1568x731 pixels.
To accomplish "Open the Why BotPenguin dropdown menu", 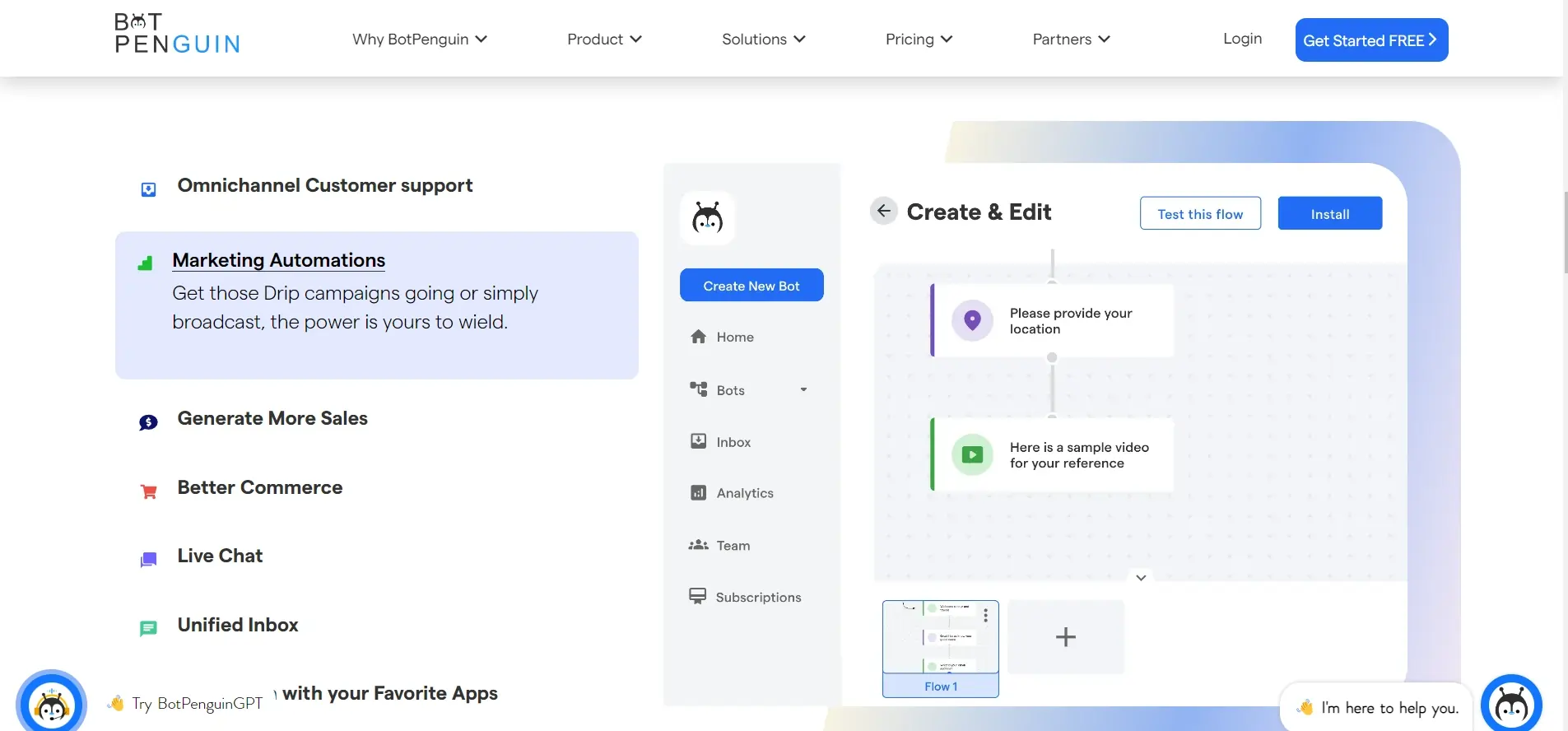I will 420,40.
